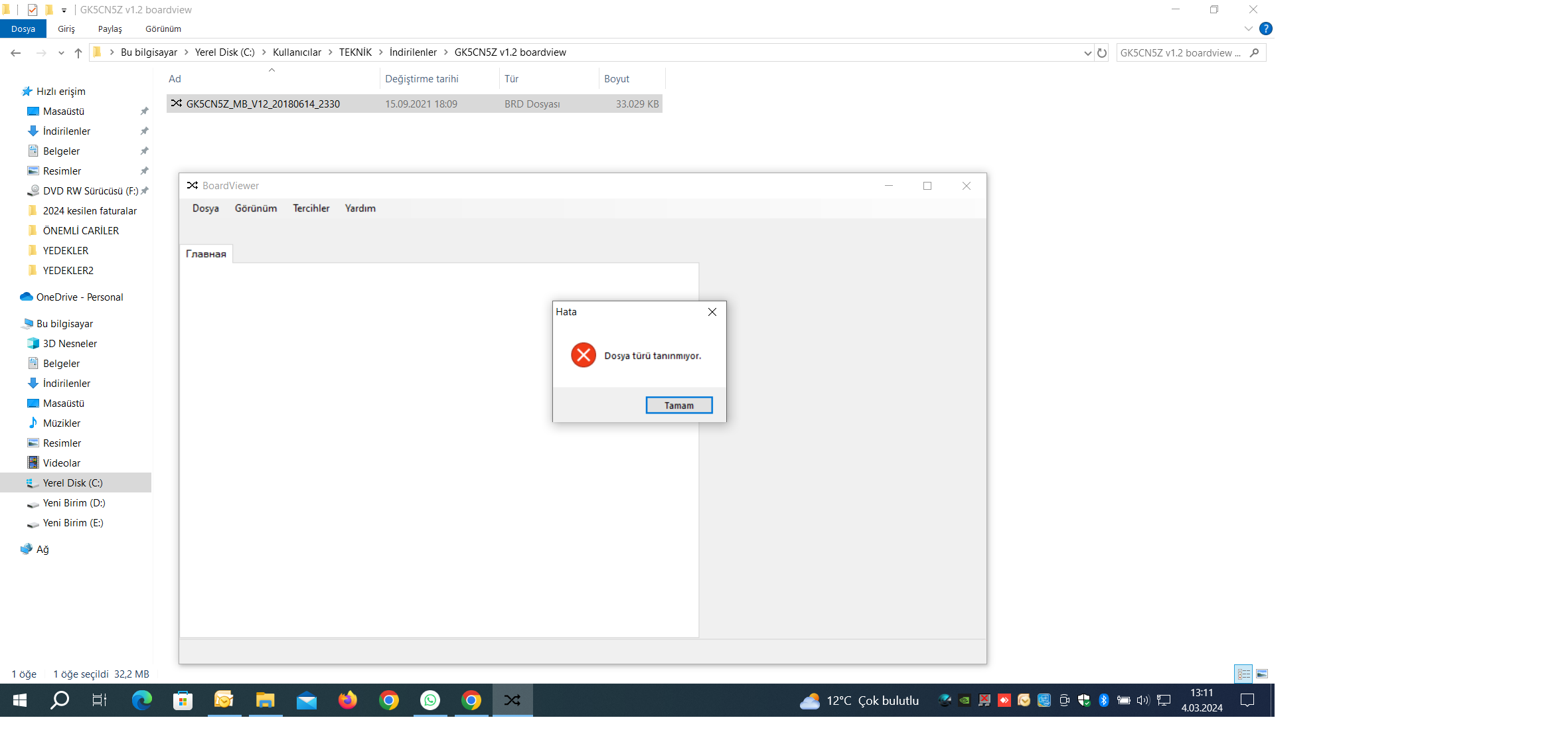
Task: Select the Главная tab
Action: pos(206,254)
